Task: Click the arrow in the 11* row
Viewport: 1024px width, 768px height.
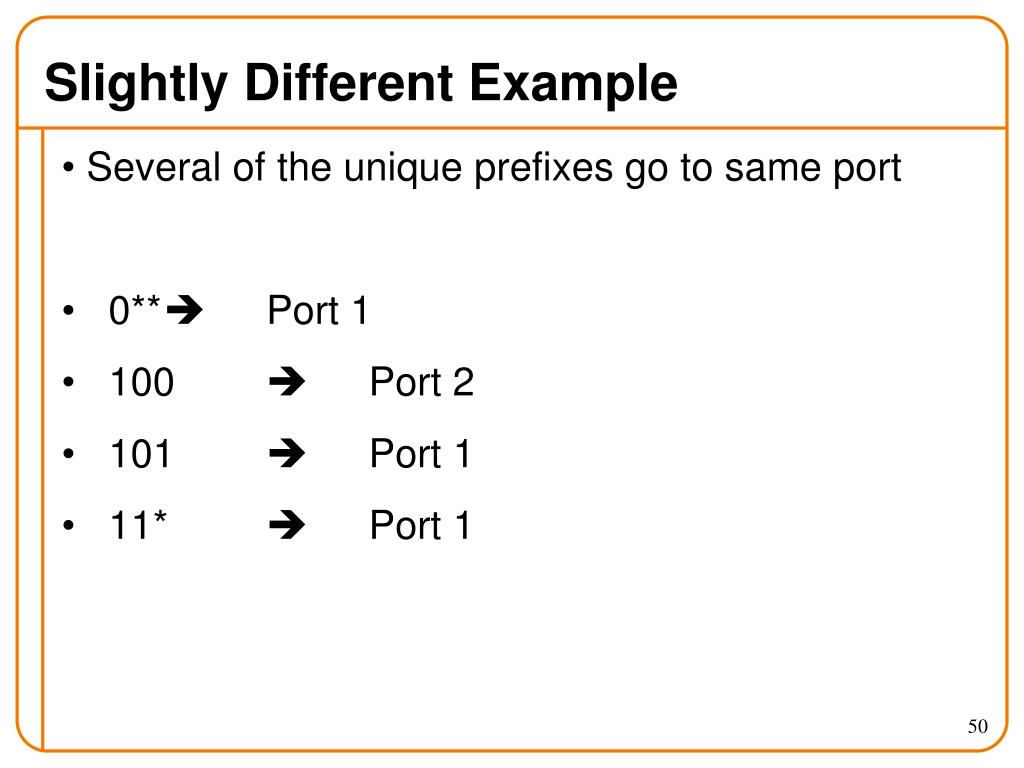Action: tap(287, 526)
